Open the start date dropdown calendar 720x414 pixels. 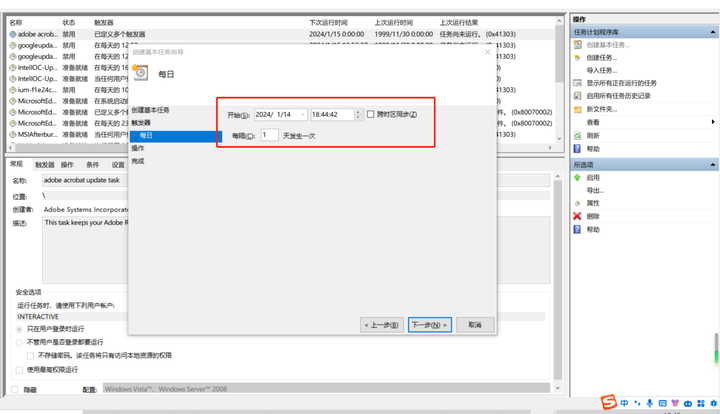[x=302, y=115]
